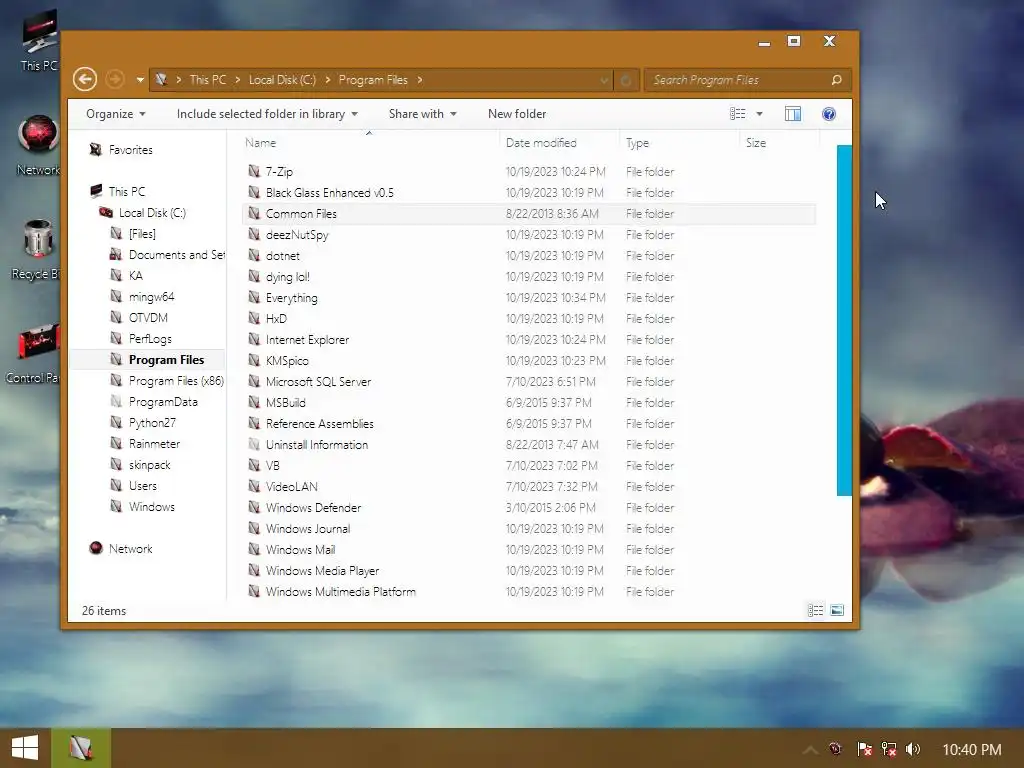The width and height of the screenshot is (1024, 768).
Task: Select Rainmeter in the navigation tree
Action: 154,443
